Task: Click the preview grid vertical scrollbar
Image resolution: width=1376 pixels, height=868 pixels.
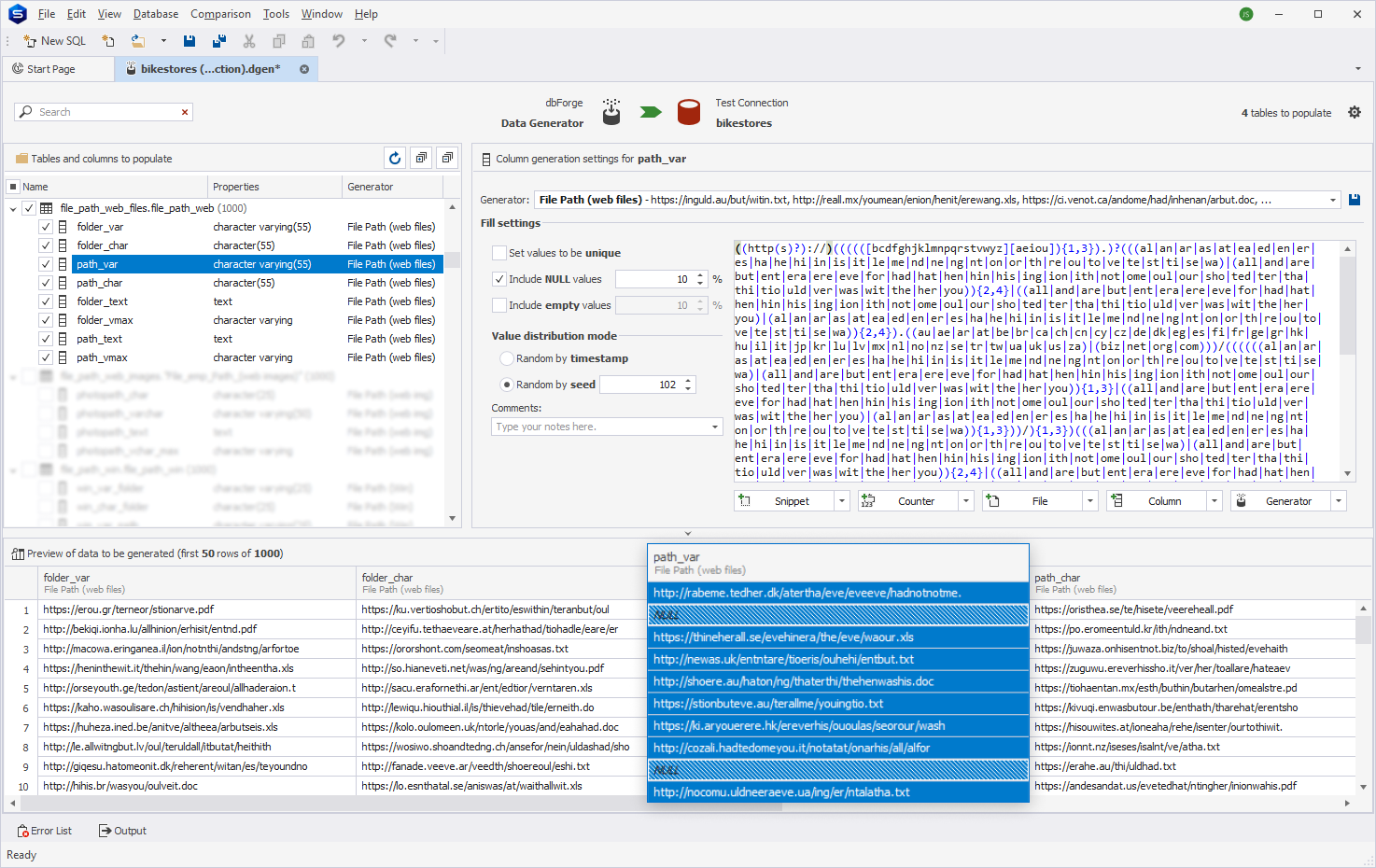Action: pyautogui.click(x=1363, y=700)
